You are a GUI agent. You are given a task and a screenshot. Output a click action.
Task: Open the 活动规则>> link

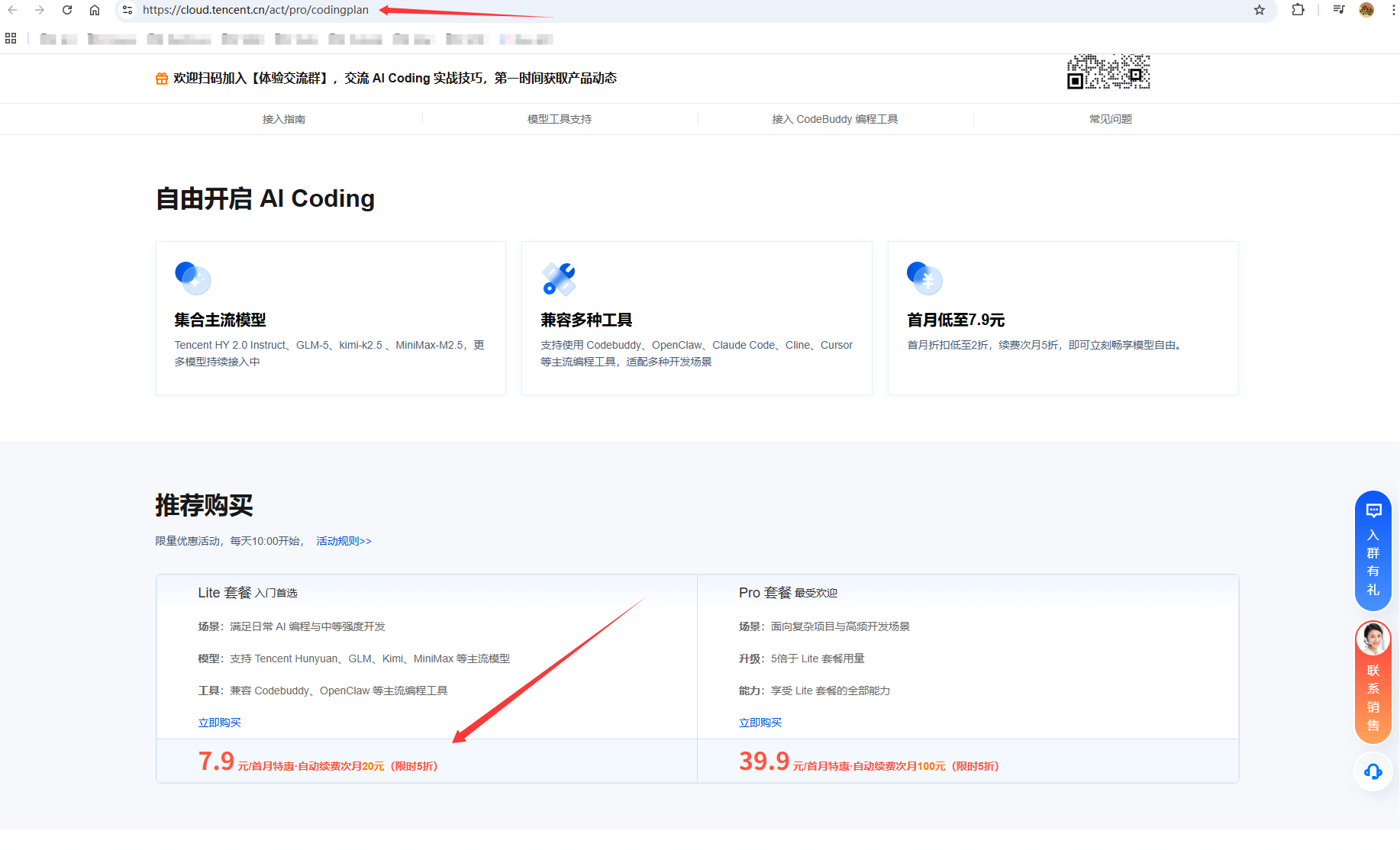[x=344, y=541]
